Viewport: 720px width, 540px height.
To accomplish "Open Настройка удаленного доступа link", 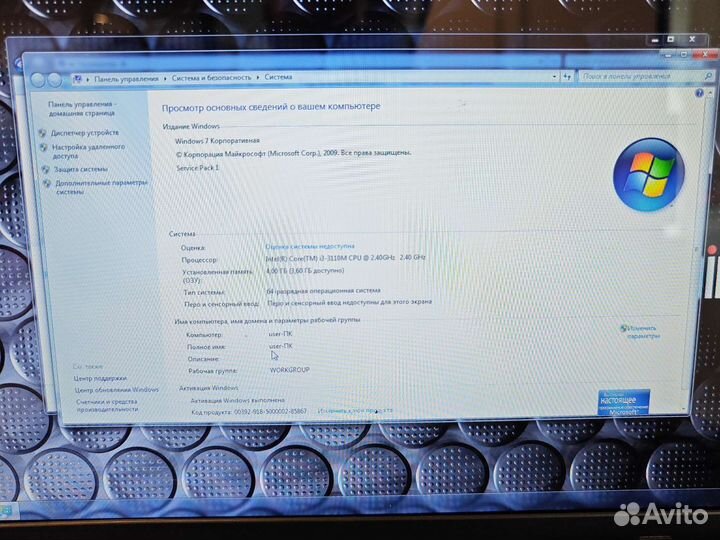I will coord(88,151).
